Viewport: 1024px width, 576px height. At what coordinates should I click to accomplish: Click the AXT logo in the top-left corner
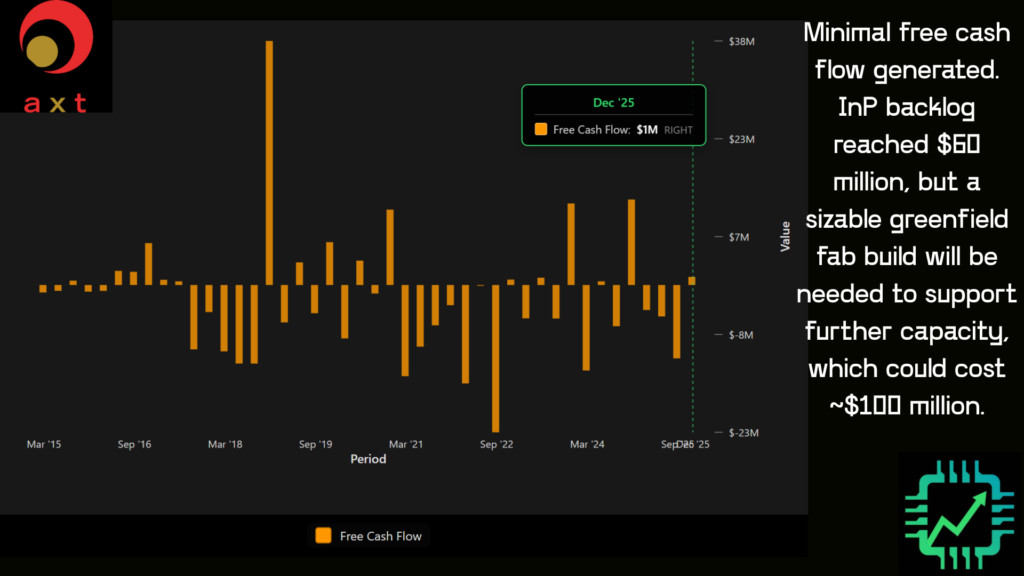[56, 57]
